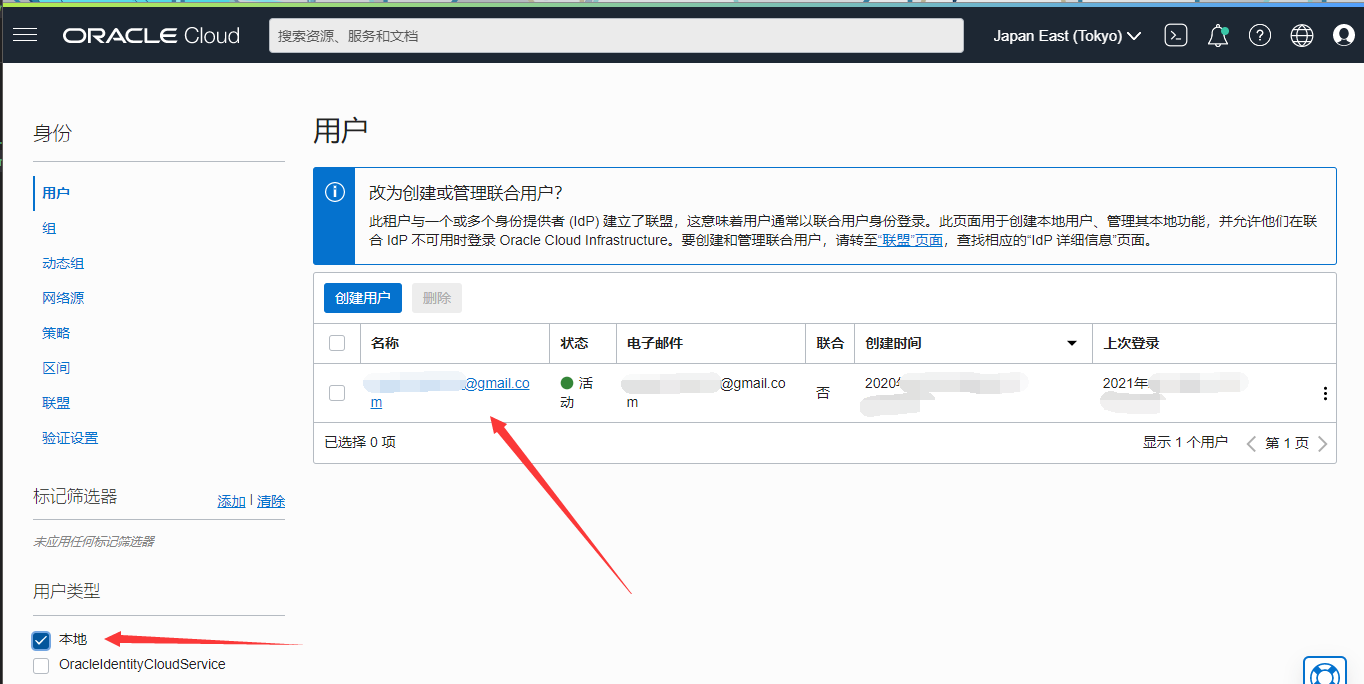Select the gmail user's row checkbox
Viewport: 1364px width, 684px height.
click(336, 393)
